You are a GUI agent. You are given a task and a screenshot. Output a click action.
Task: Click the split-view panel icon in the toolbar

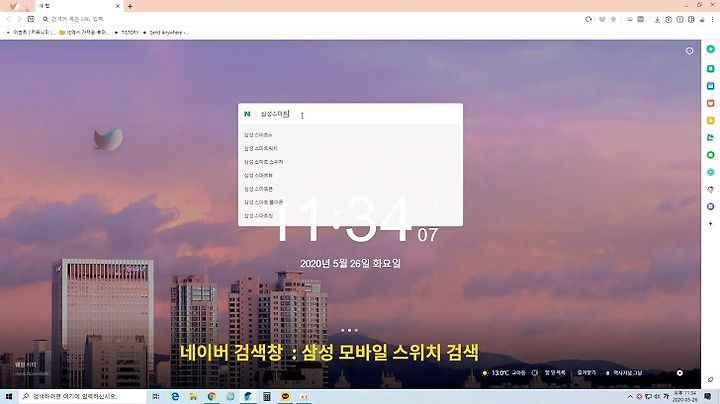click(691, 19)
